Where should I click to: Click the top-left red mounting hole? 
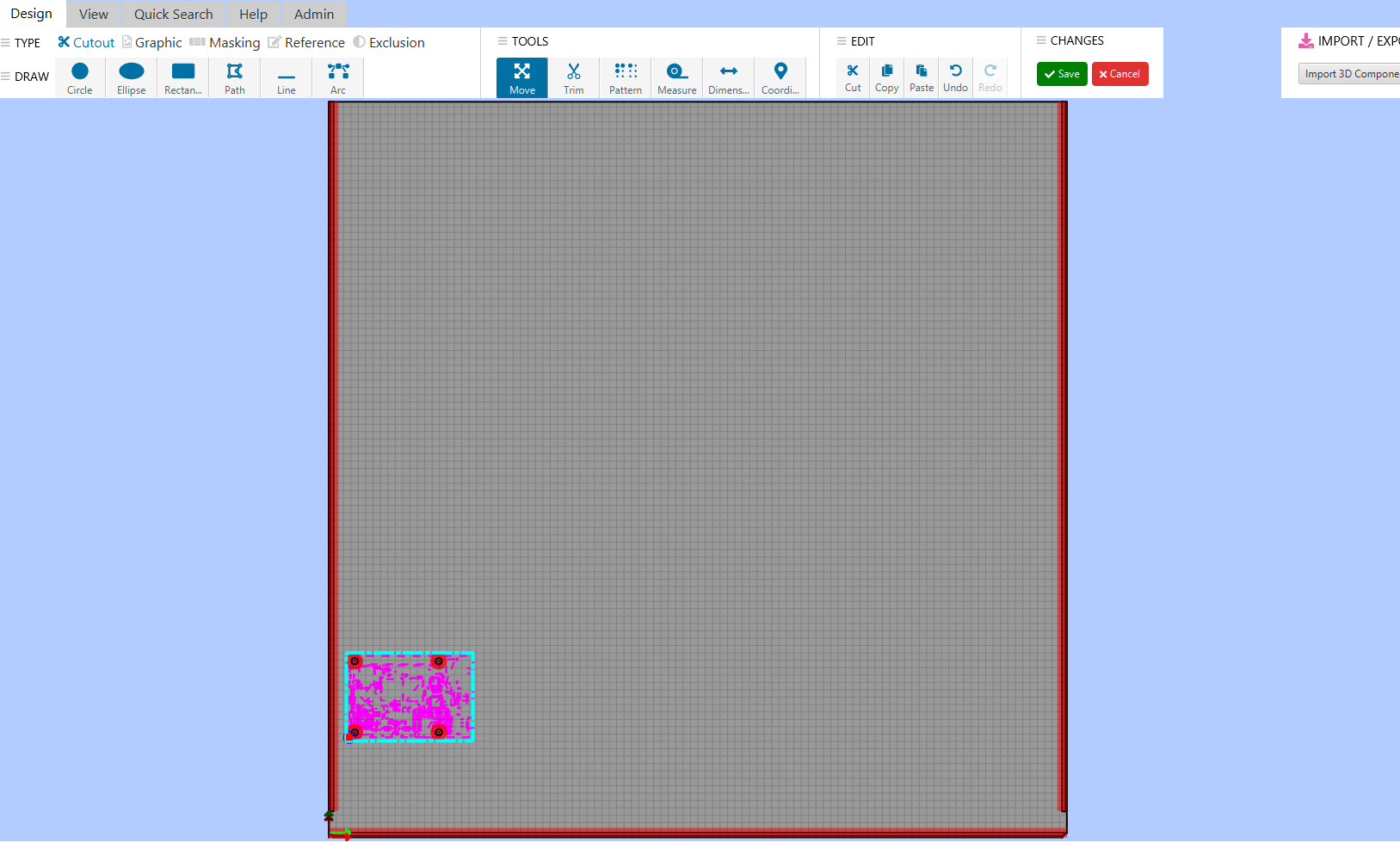(355, 661)
